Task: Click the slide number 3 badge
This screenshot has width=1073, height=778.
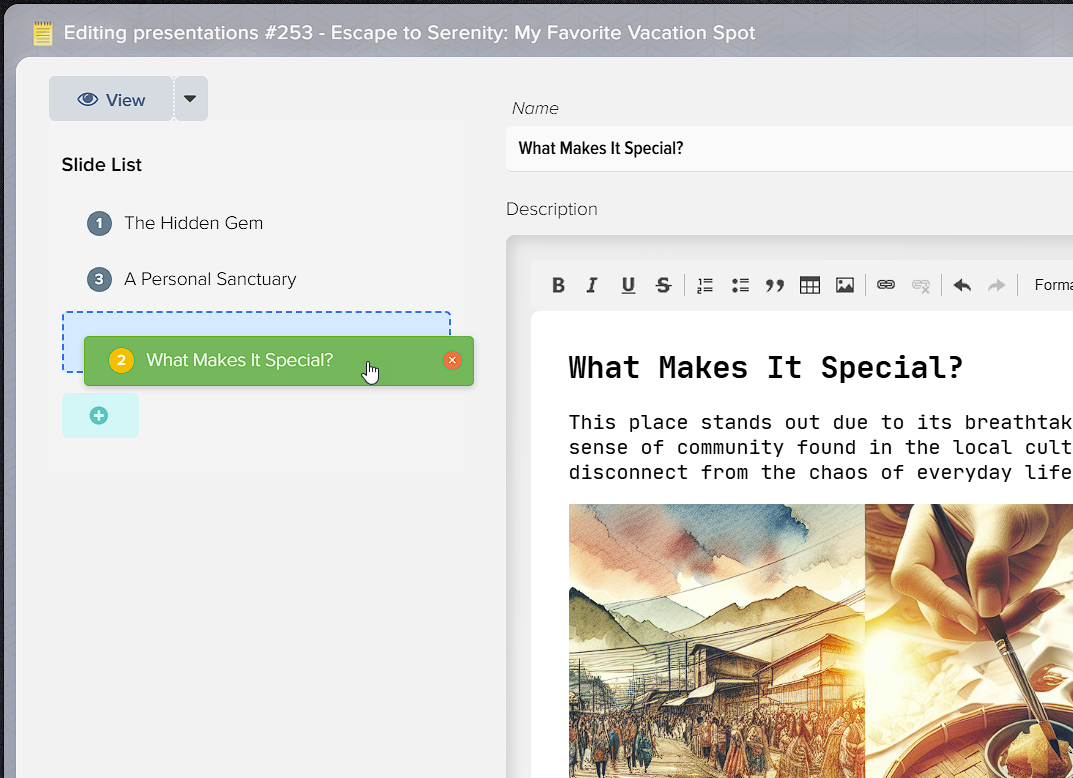Action: click(x=99, y=279)
